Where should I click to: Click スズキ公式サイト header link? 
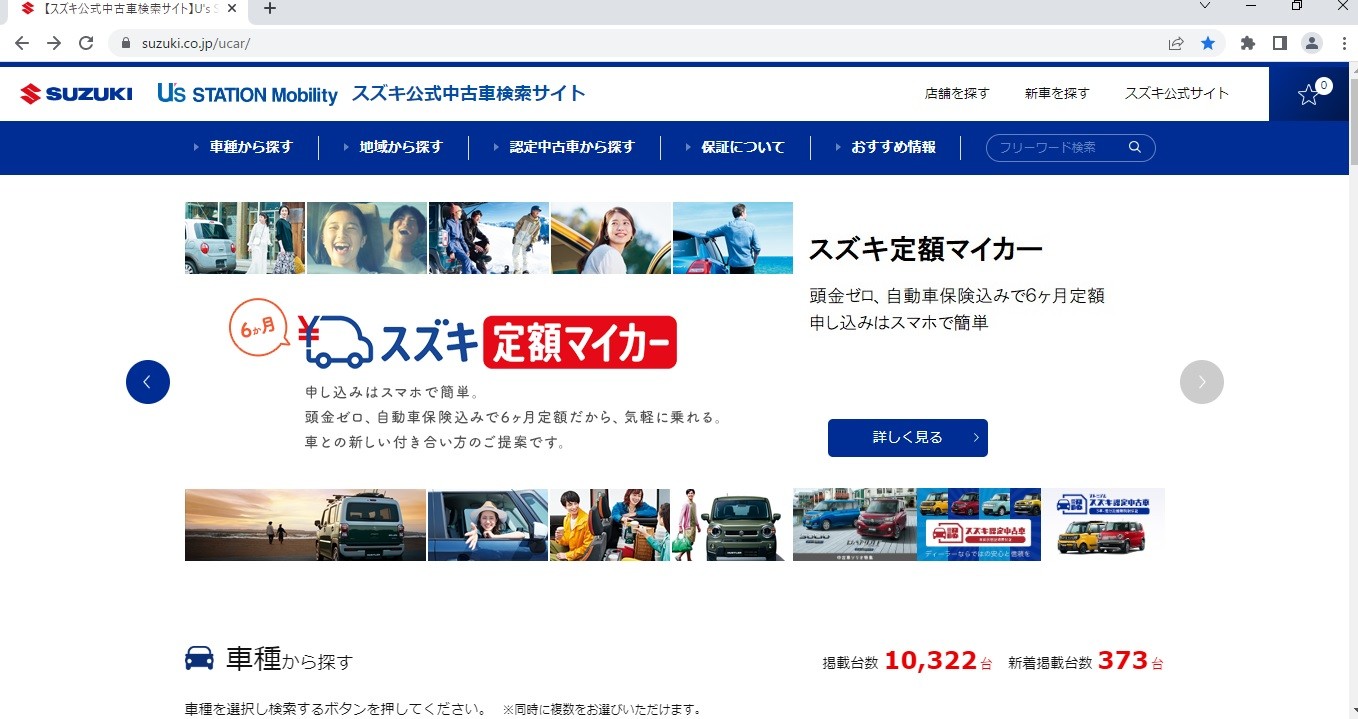point(1176,93)
